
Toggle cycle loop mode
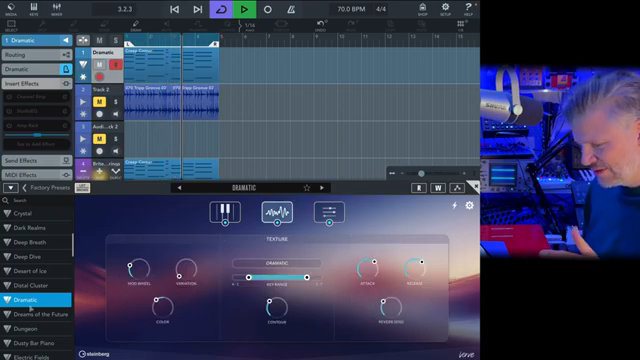click(x=221, y=9)
